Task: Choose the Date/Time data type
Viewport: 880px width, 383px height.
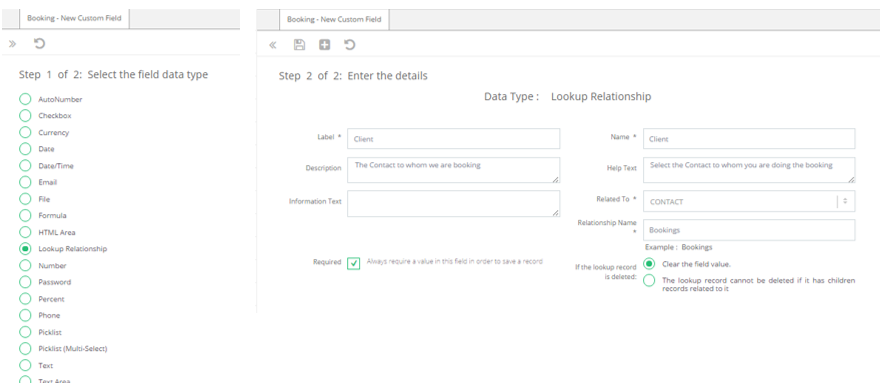Action: coord(25,166)
